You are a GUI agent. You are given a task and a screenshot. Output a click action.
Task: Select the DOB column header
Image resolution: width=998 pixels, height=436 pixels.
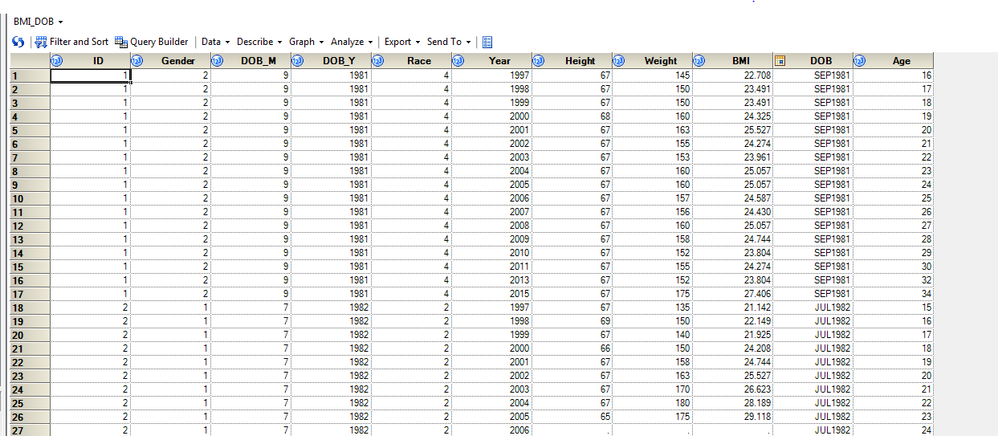[x=813, y=61]
